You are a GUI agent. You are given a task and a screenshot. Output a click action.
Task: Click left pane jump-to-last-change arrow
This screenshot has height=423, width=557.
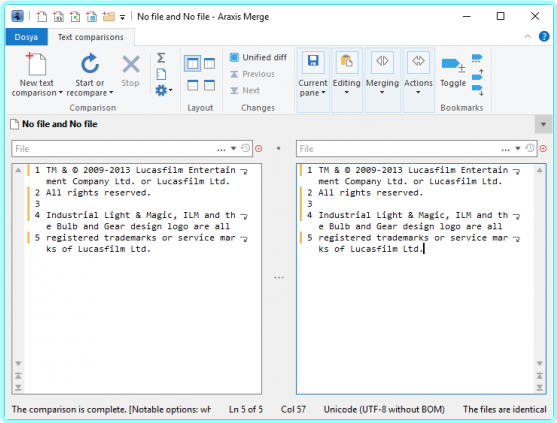[x=18, y=387]
